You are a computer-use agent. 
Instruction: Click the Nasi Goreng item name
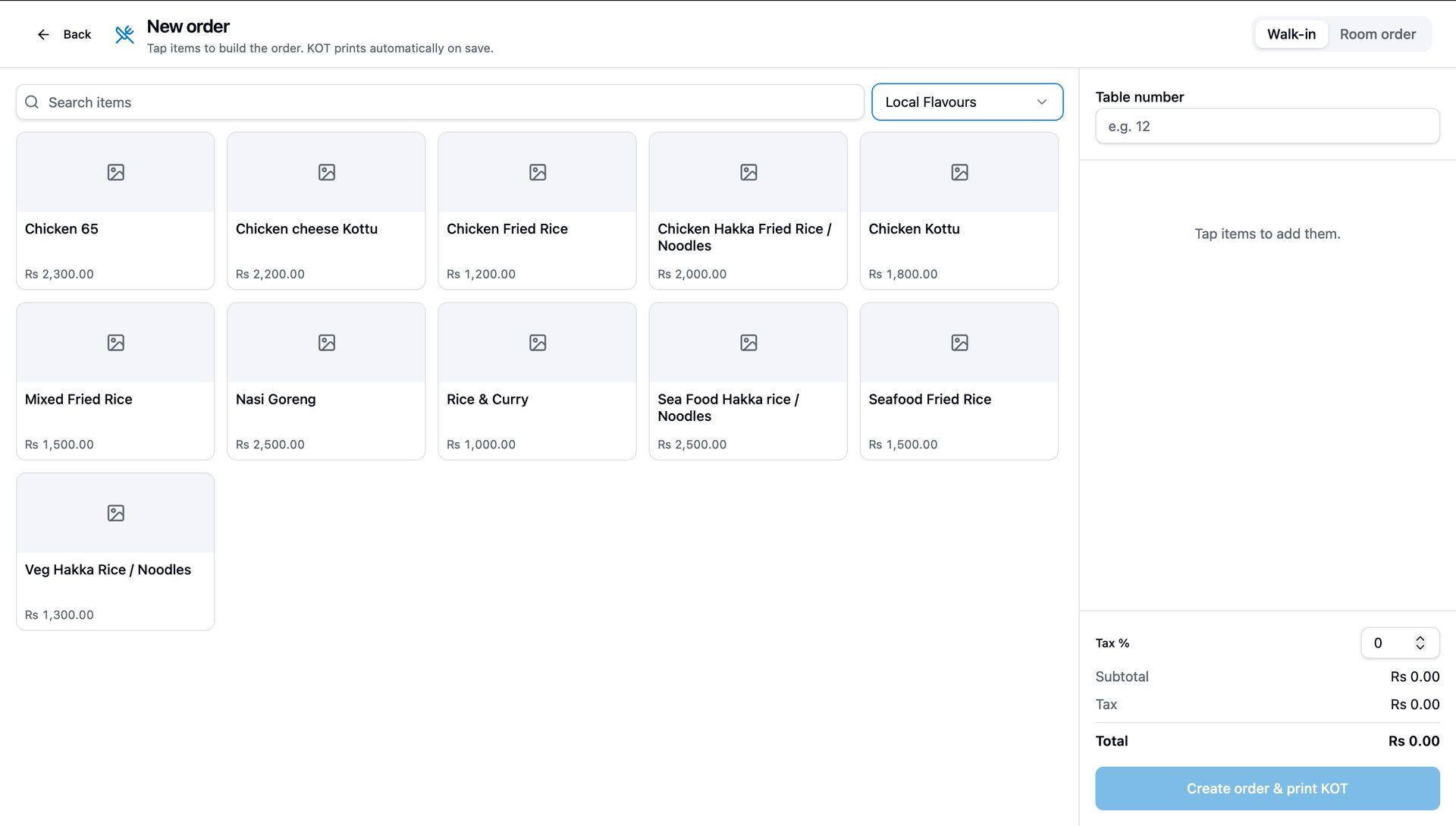point(276,400)
